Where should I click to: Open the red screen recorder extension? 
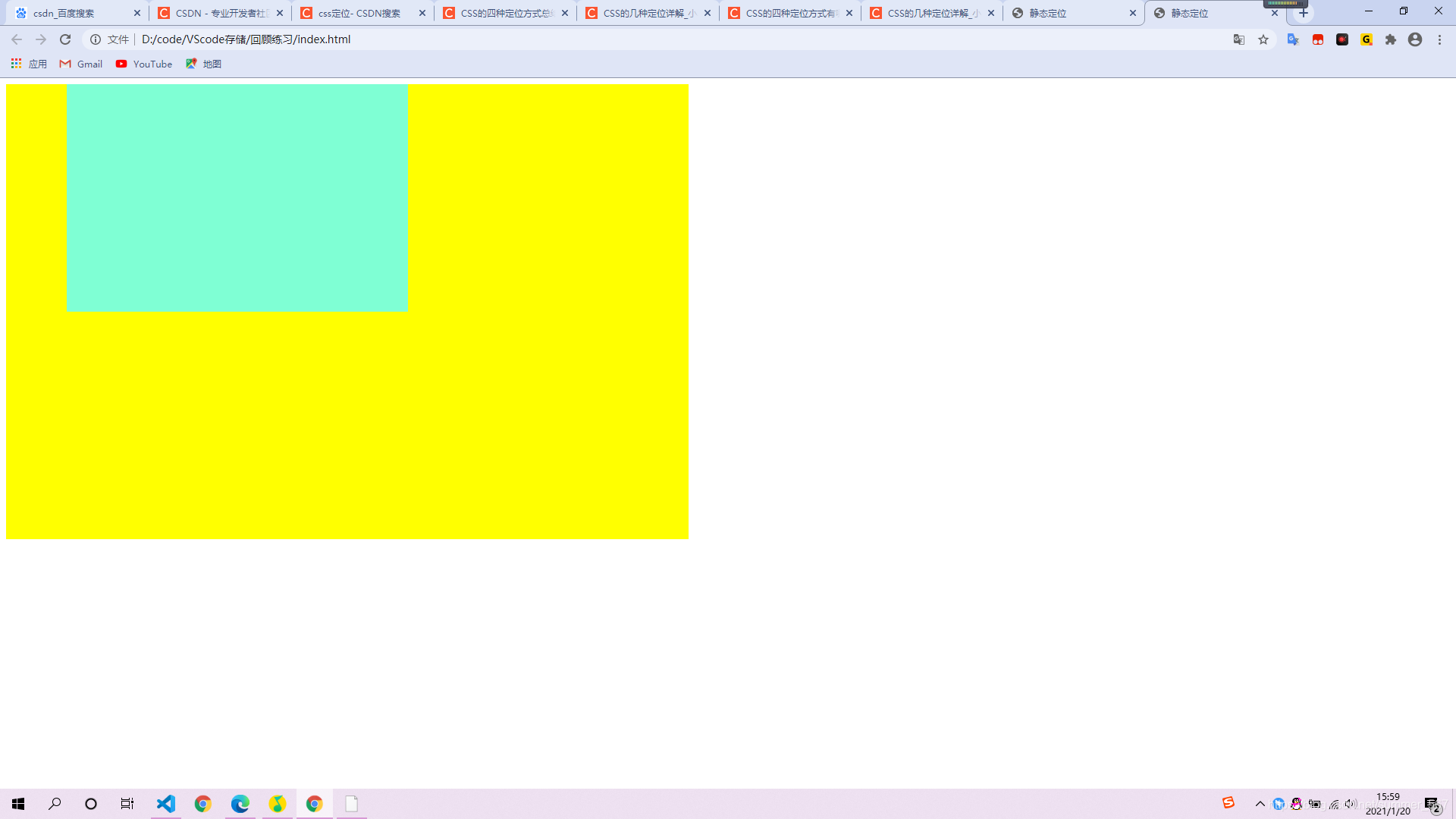(1342, 39)
